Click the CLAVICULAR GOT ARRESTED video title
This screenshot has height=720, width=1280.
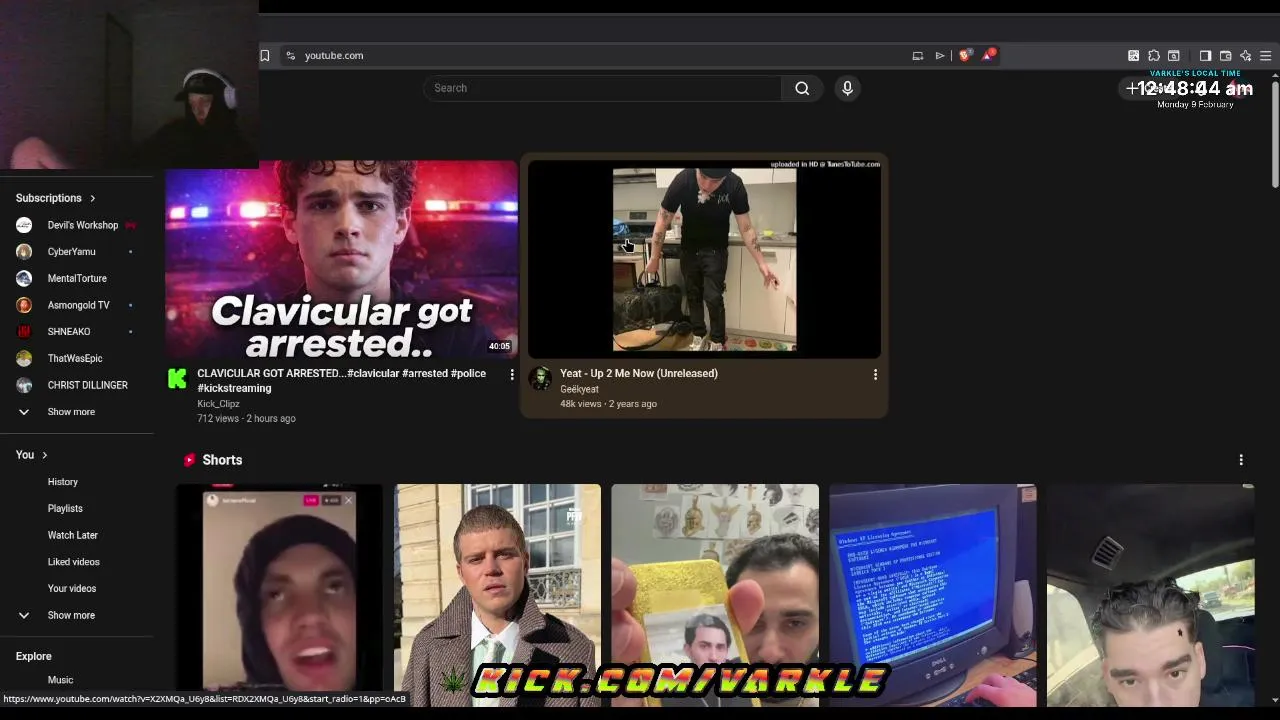(341, 380)
